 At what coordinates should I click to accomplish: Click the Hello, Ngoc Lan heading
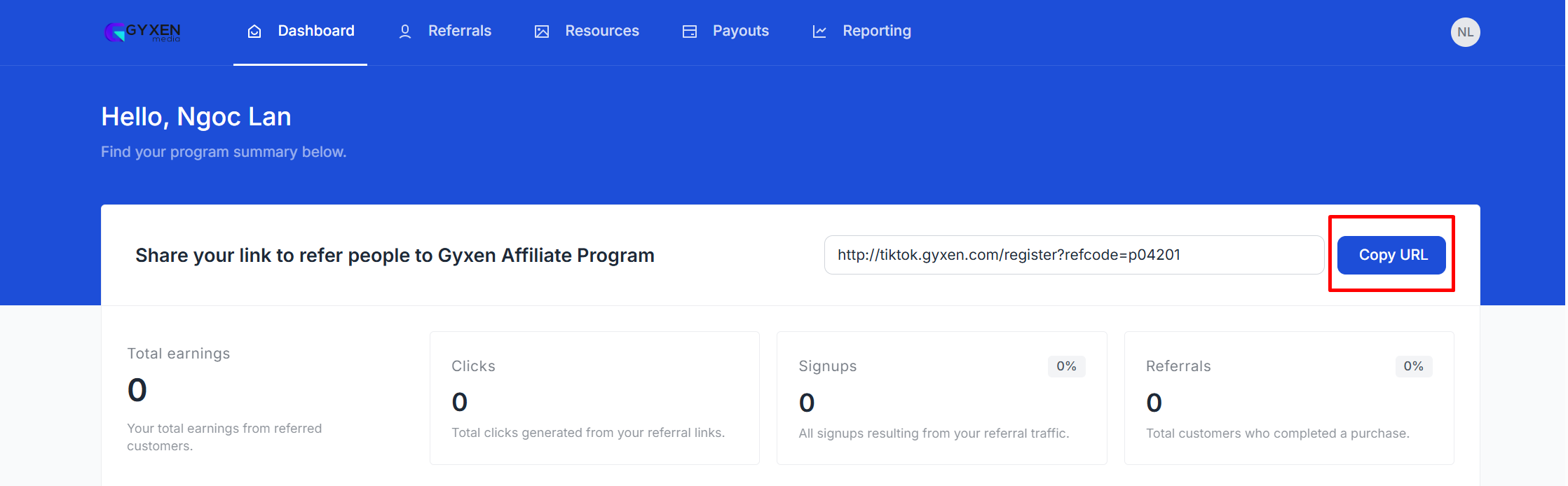coord(196,117)
